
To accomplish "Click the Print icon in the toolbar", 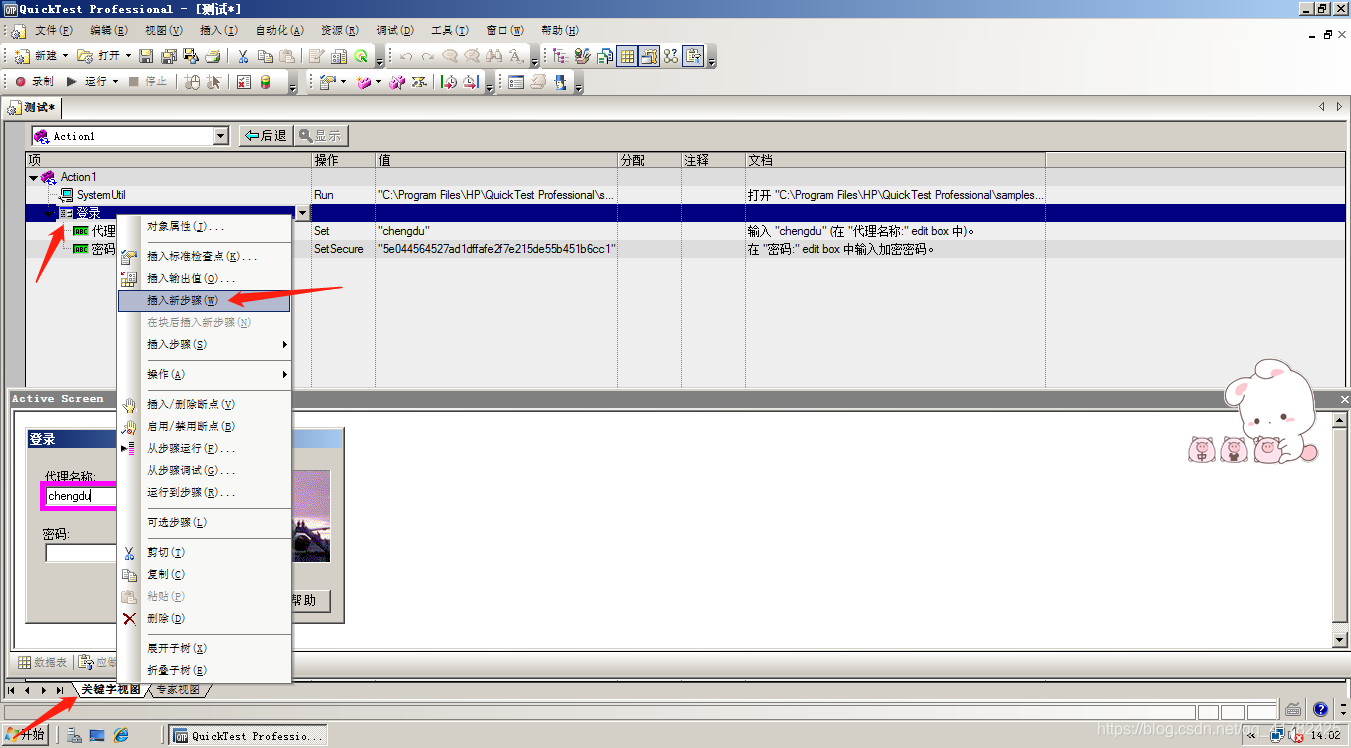I will pos(212,56).
